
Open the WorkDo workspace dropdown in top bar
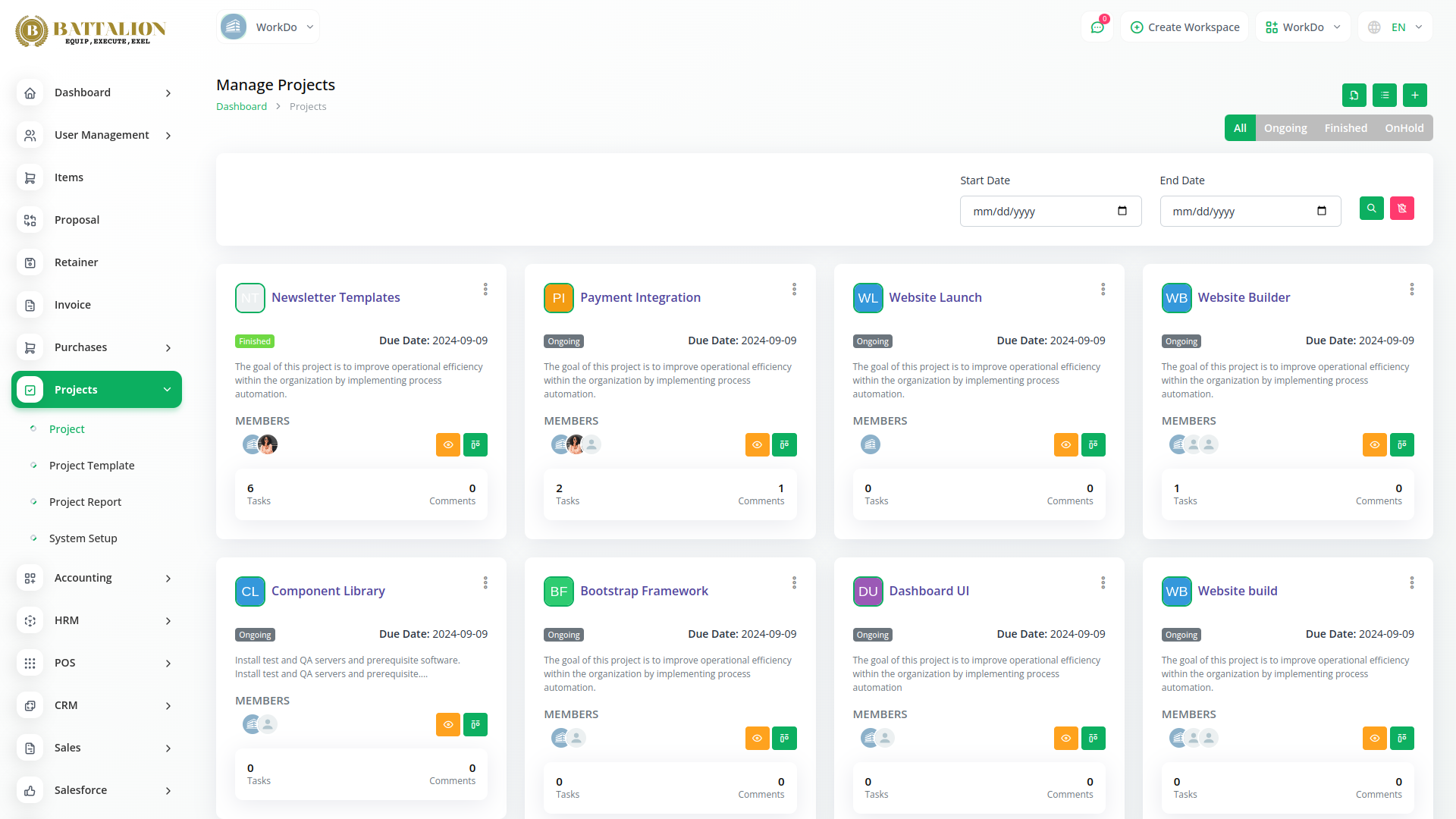1302,27
